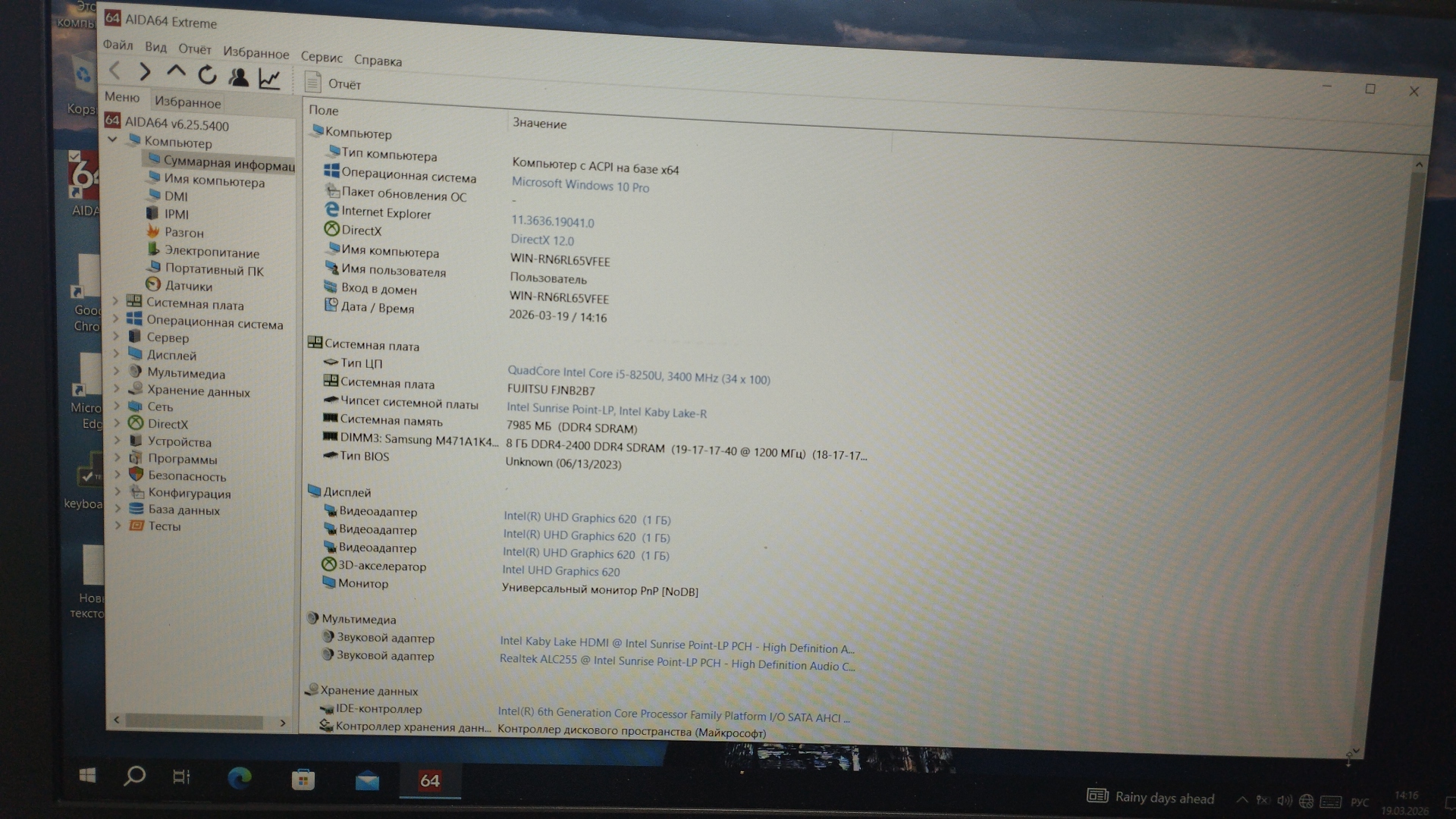Click the Refresh toolbar icon
This screenshot has width=1456, height=819.
pos(207,75)
